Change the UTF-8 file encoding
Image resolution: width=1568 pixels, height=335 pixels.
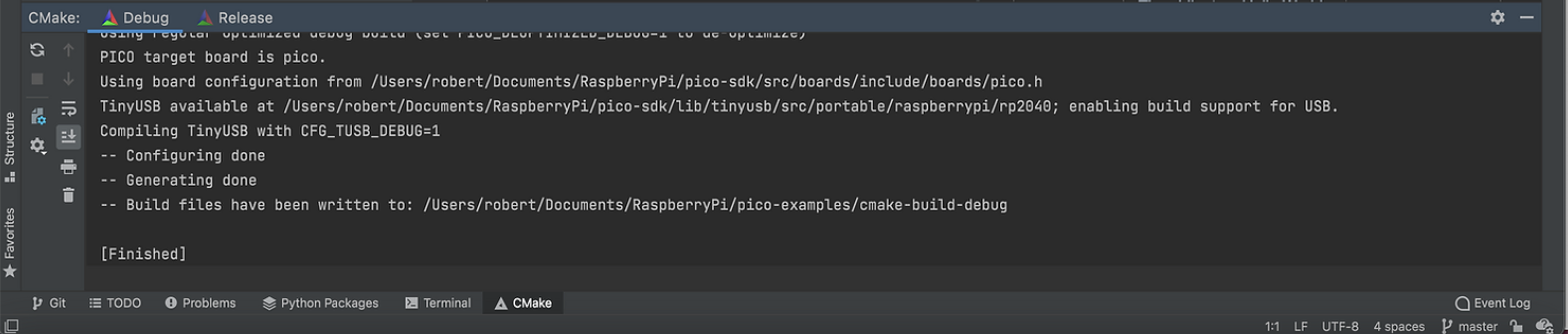point(1340,327)
